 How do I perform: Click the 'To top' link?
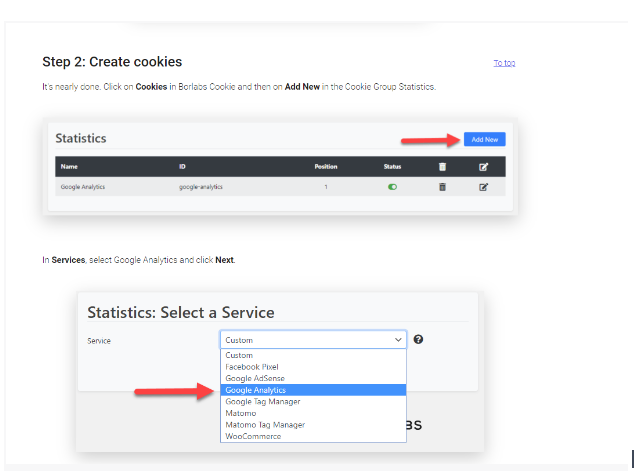(x=504, y=63)
